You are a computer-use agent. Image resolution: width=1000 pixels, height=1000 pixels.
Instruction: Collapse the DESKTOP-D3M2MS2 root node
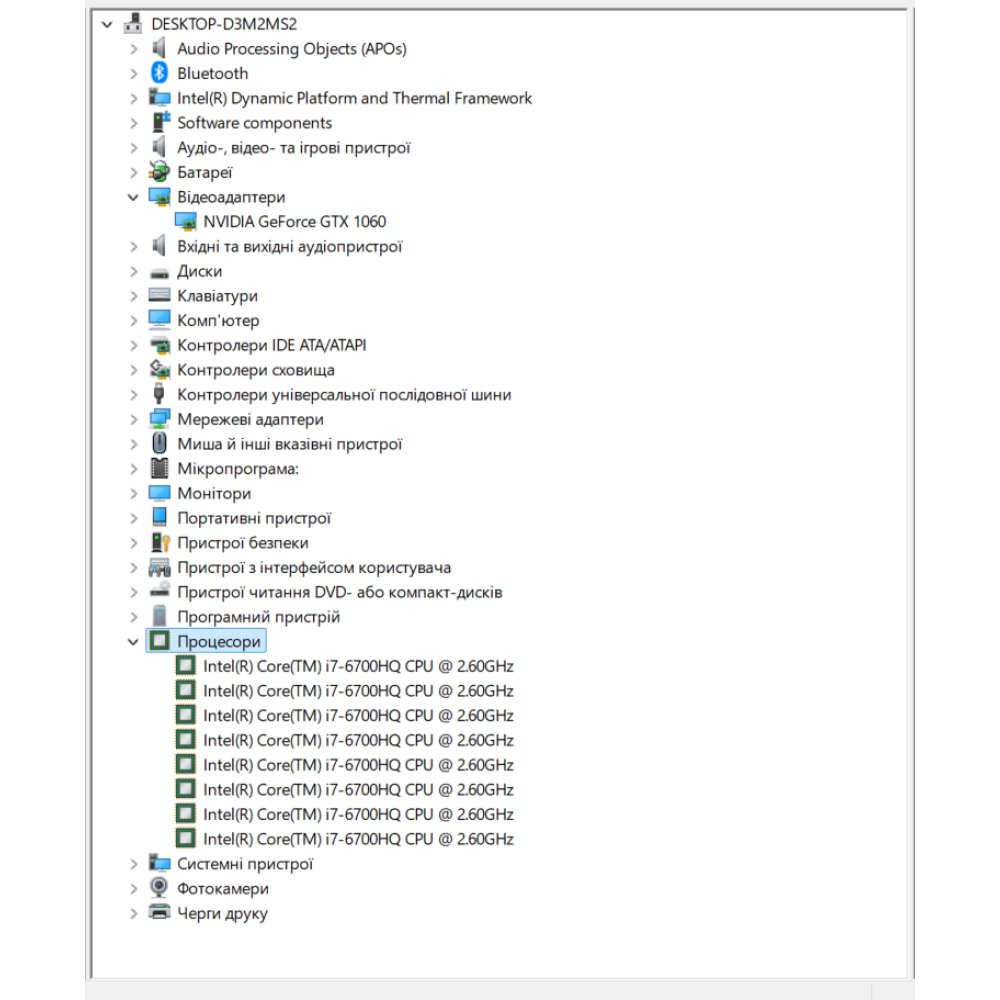click(108, 24)
